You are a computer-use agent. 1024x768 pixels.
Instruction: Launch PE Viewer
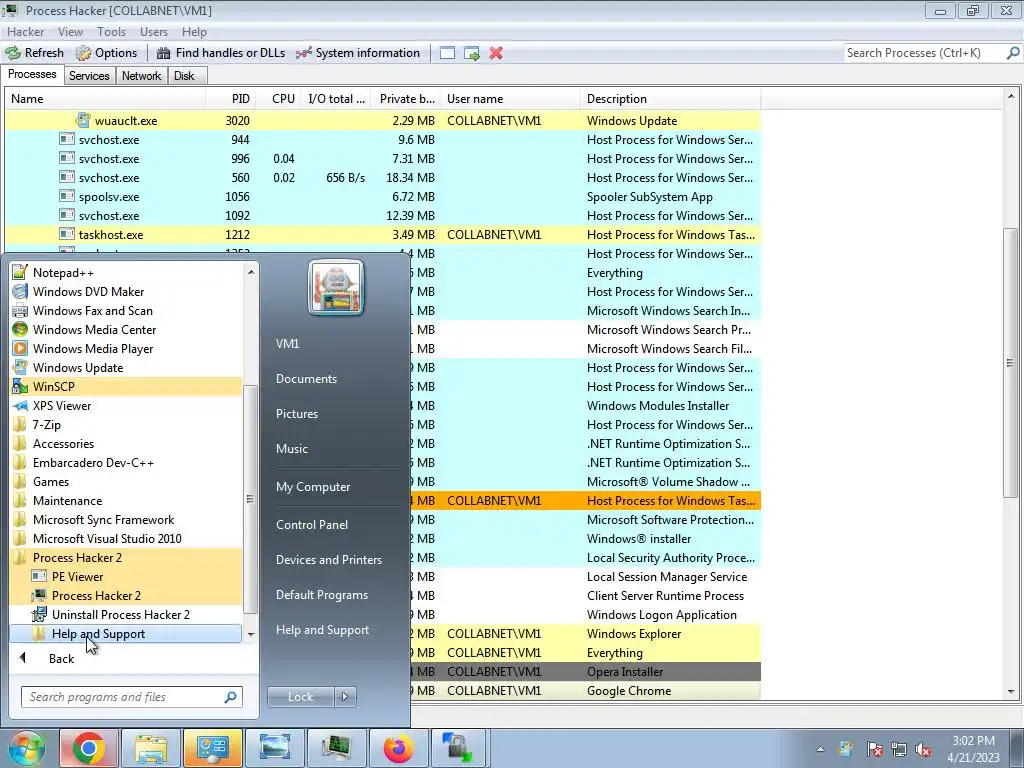[127, 576]
